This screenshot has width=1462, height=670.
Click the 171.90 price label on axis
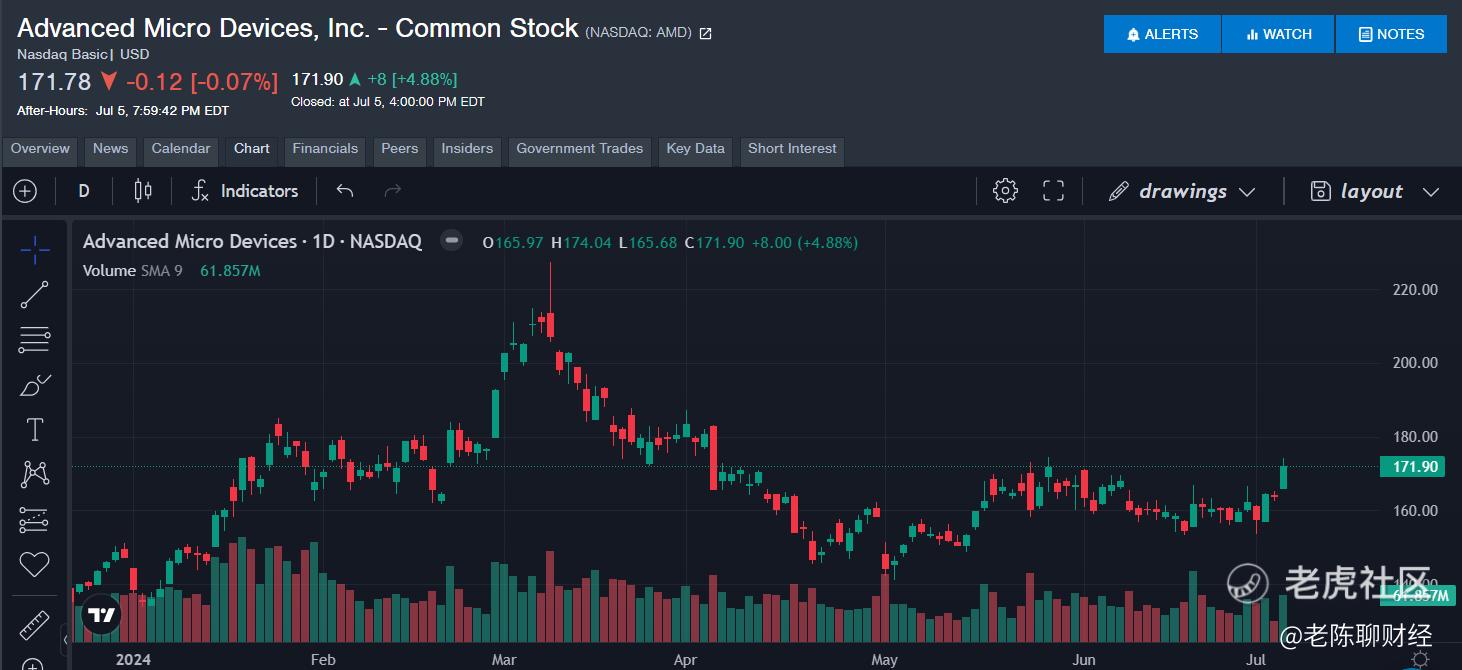click(x=1410, y=467)
